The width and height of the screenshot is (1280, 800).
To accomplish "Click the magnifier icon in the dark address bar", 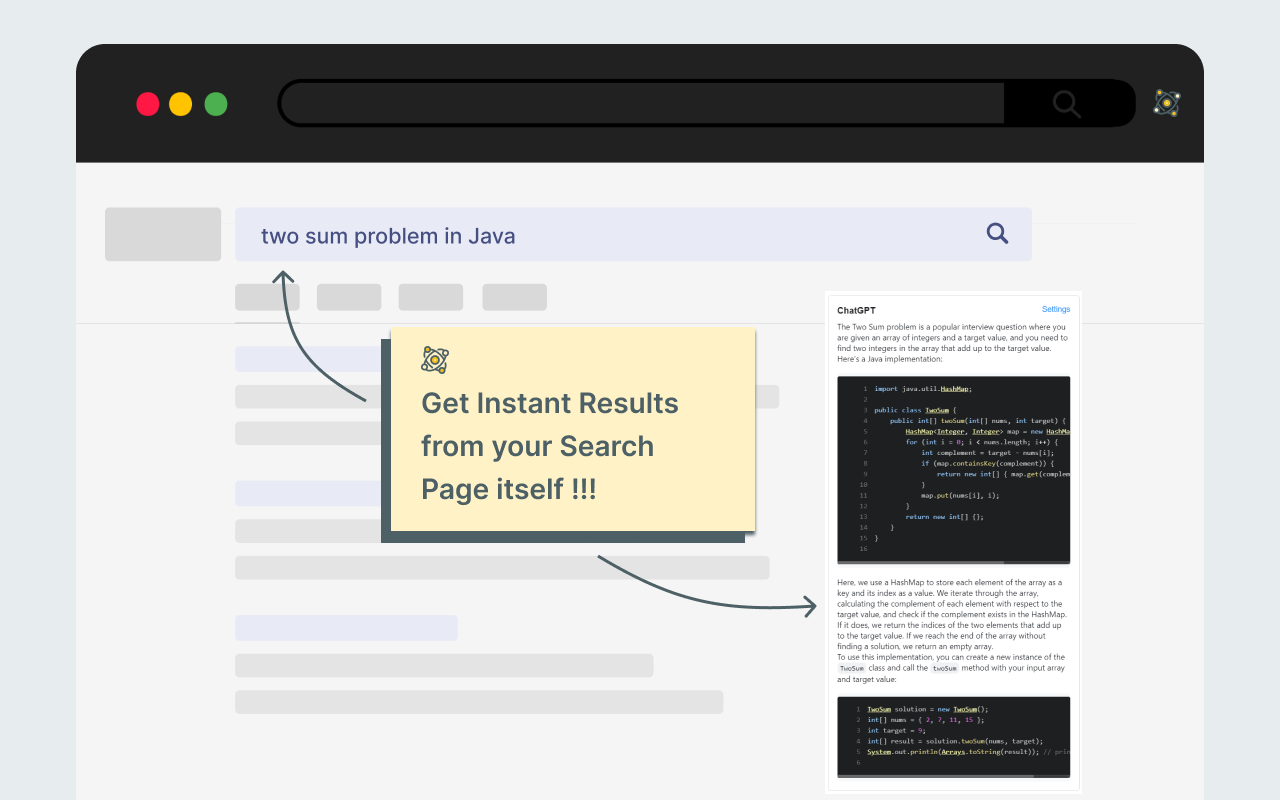I will (1067, 103).
